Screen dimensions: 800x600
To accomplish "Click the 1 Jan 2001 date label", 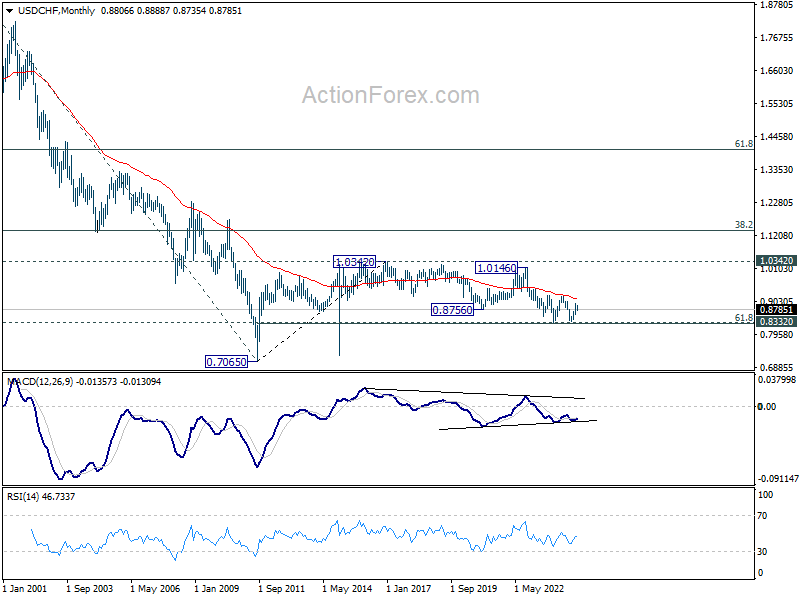I will (x=24, y=588).
